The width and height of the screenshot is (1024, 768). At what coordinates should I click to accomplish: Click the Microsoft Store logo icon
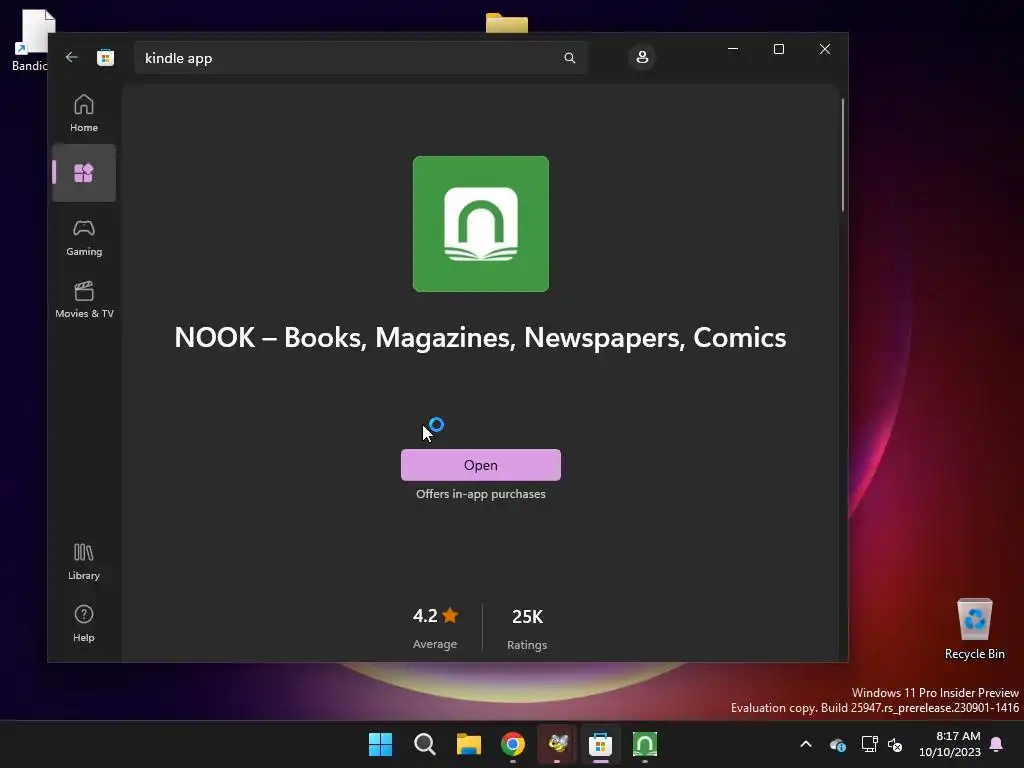[x=105, y=57]
